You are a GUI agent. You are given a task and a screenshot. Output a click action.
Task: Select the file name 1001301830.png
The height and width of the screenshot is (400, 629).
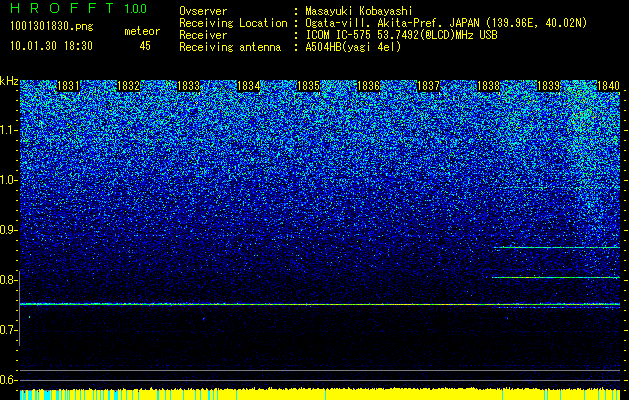(x=52, y=27)
